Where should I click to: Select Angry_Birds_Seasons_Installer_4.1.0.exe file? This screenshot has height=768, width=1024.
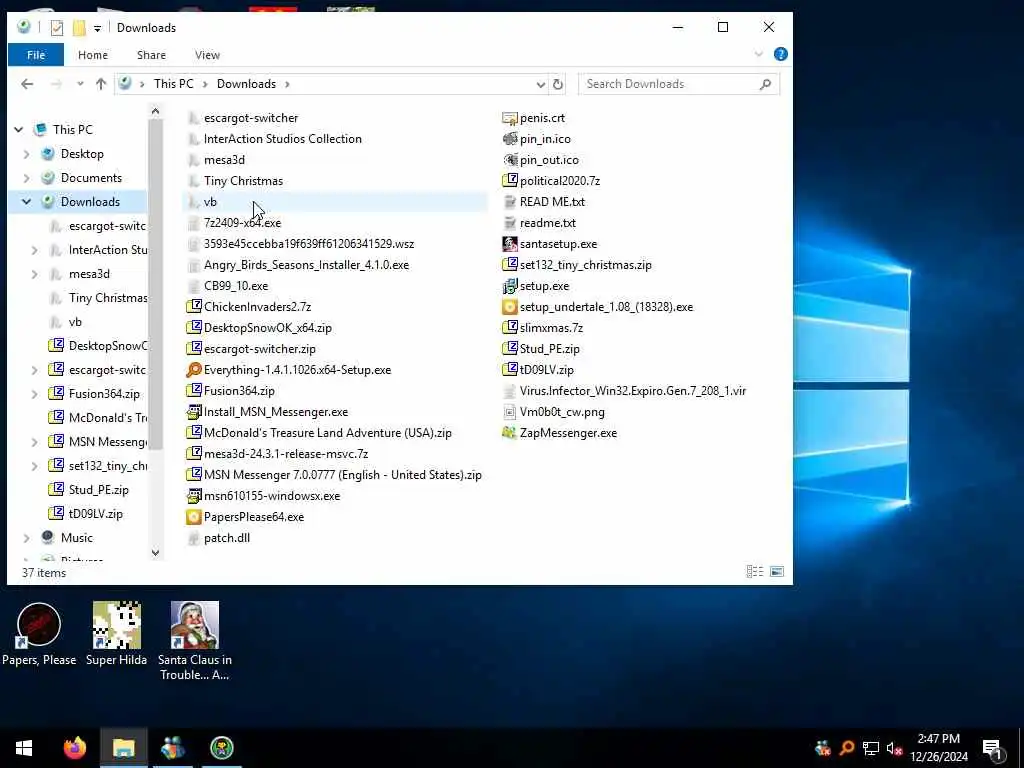[x=306, y=264]
